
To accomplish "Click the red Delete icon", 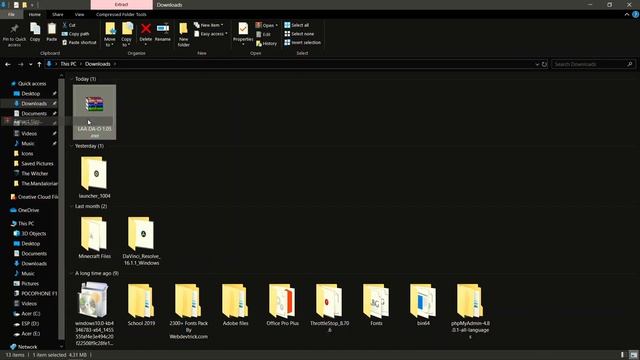I will pos(146,29).
